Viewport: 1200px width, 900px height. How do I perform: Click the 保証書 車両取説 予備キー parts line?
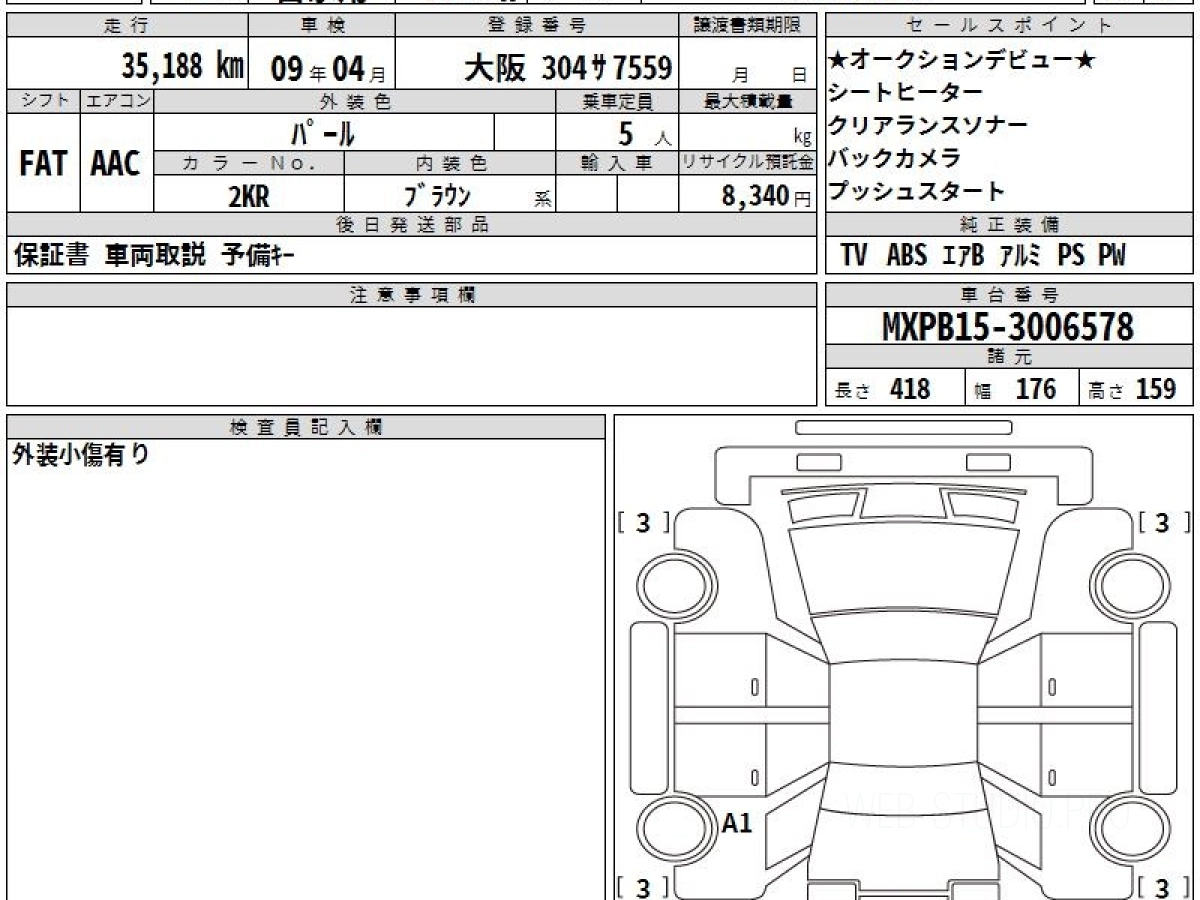click(154, 256)
